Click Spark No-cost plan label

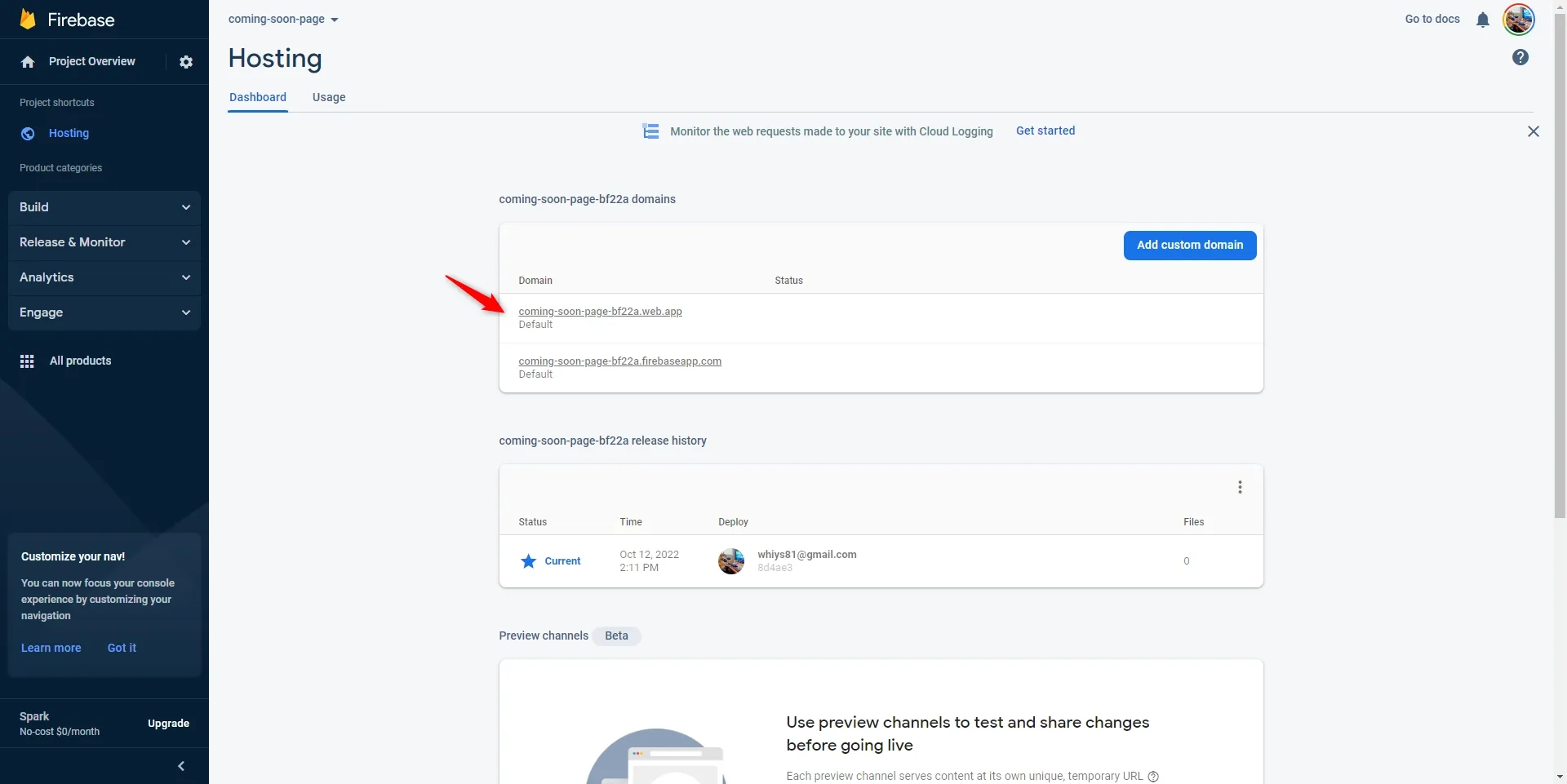point(60,724)
